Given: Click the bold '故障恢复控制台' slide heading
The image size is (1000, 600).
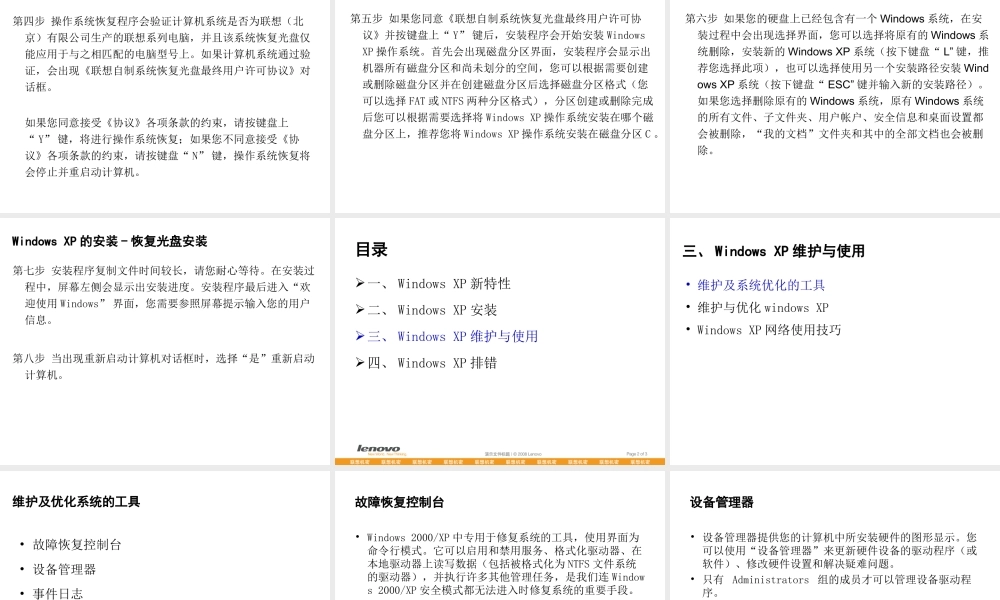Looking at the screenshot, I should click(399, 502).
